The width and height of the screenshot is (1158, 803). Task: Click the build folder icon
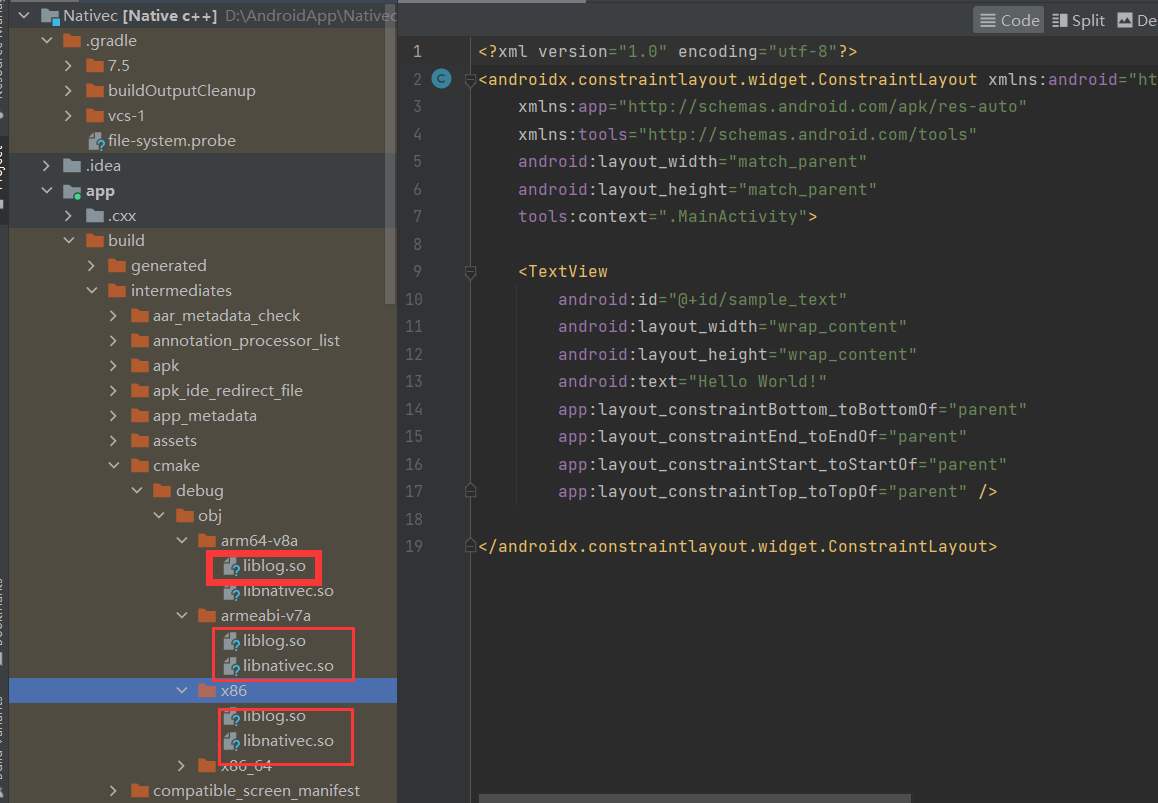(95, 241)
